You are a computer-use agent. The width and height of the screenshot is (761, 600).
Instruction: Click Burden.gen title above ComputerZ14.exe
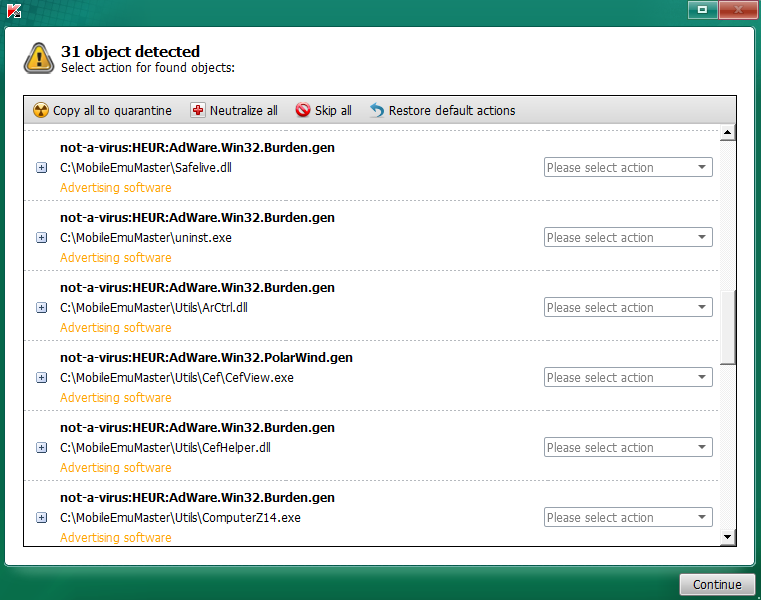click(x=198, y=497)
